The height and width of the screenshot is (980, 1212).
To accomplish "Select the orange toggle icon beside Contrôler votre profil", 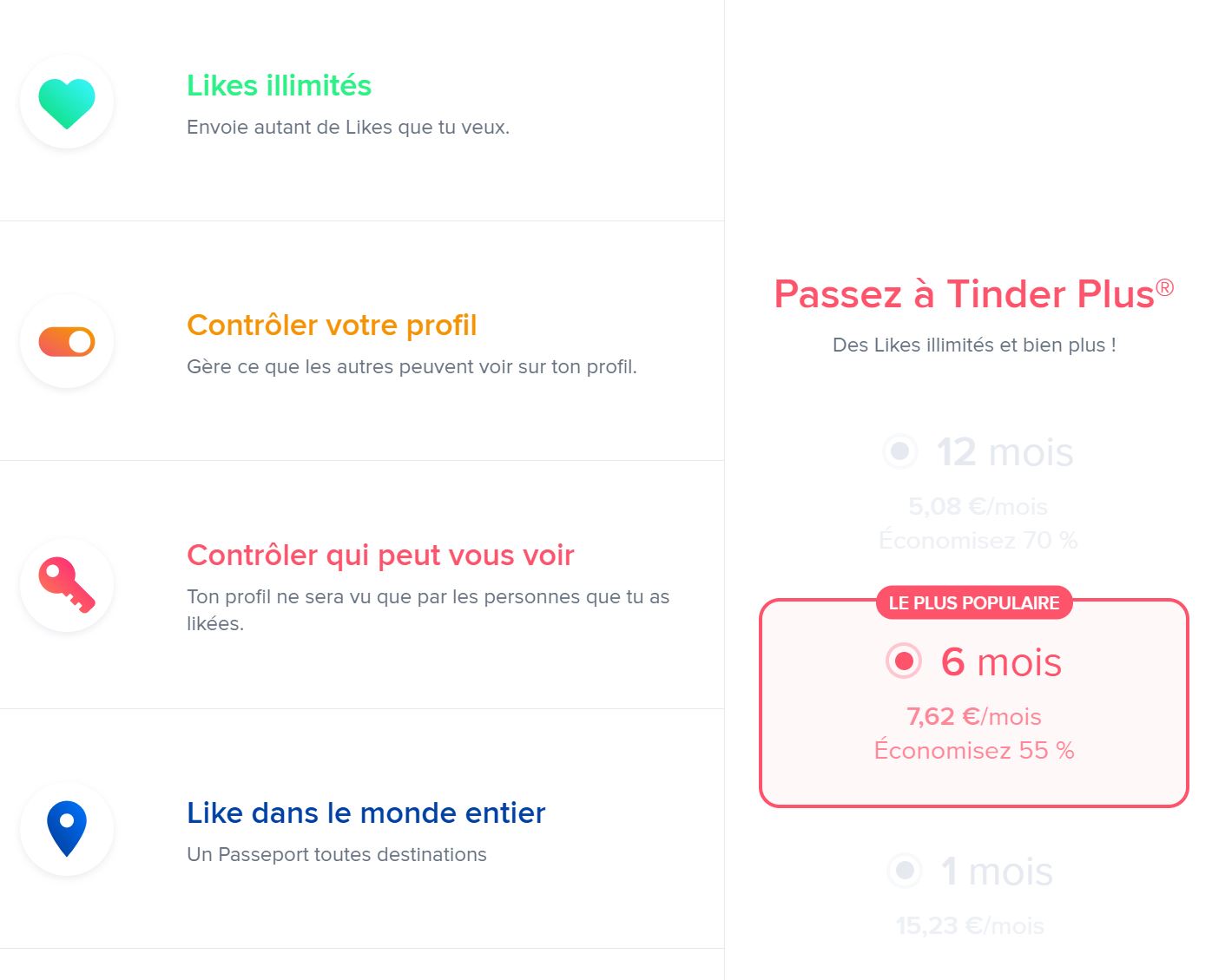I will [x=67, y=341].
